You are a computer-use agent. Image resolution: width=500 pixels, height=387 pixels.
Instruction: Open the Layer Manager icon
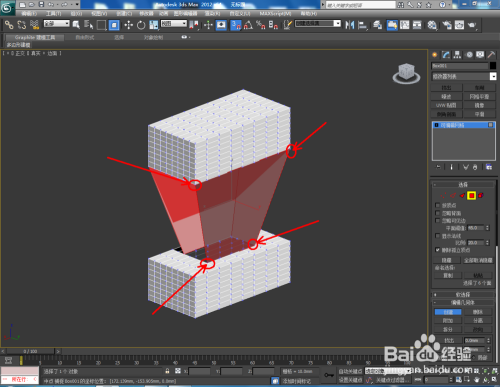377,25
